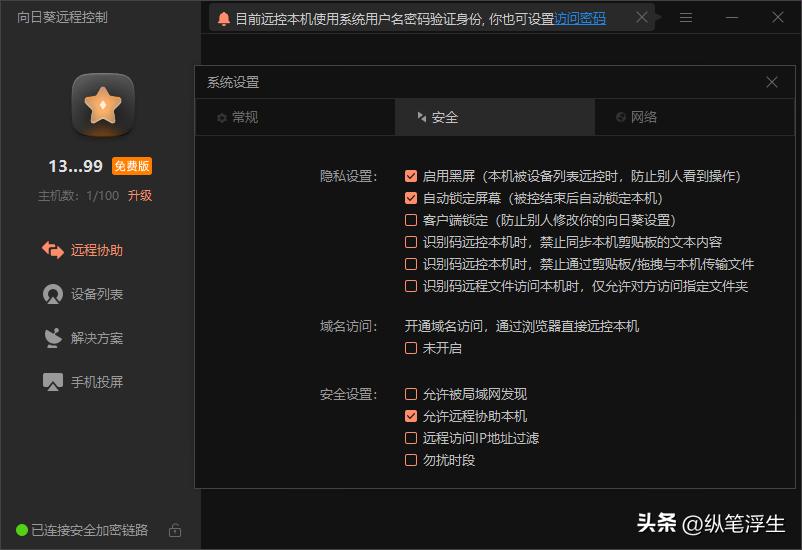Enable 禁止同步本机剪贴板的文本内容 checkbox

pyautogui.click(x=411, y=242)
